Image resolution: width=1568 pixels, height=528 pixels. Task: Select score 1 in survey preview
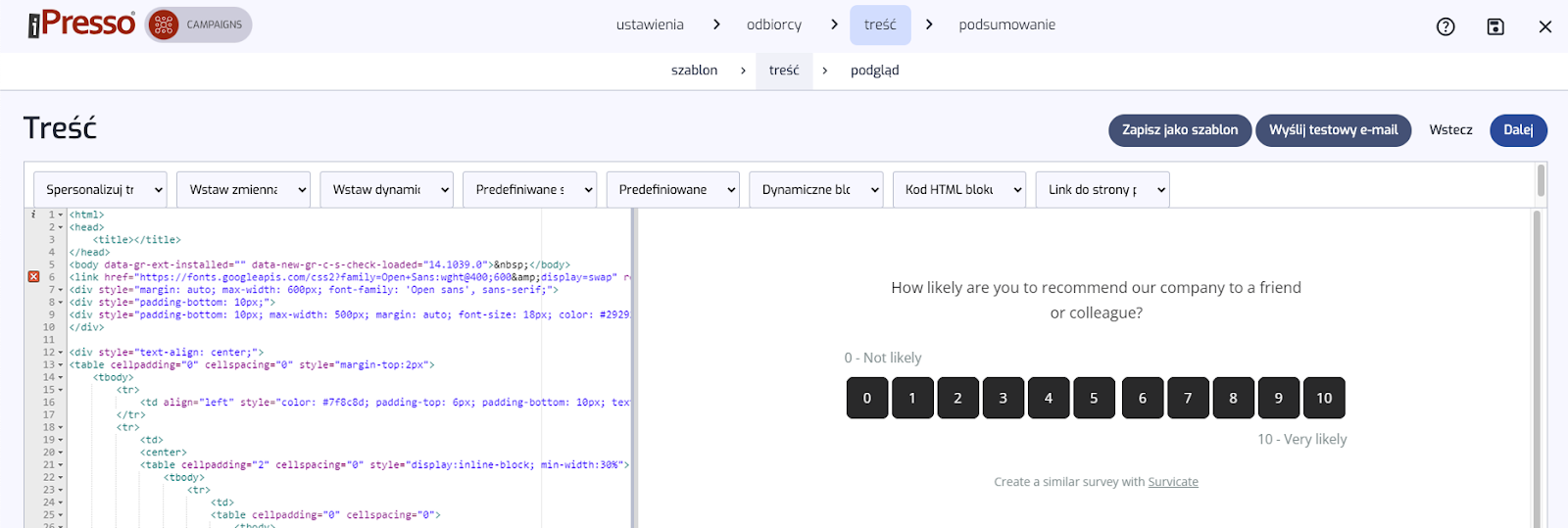[912, 398]
